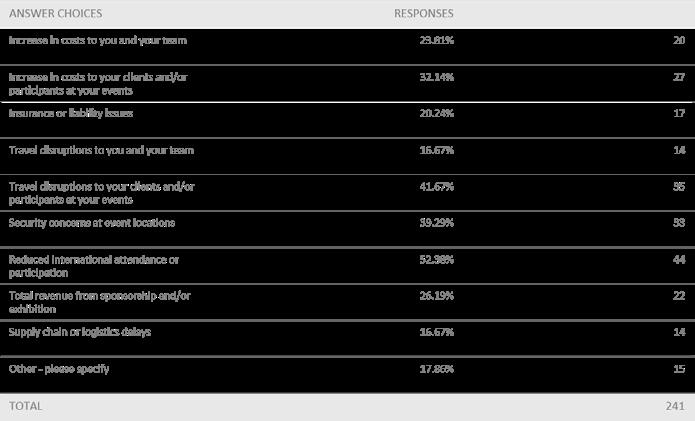This screenshot has height=421, width=695.
Task: Select 'Supply chain or logistics delays' row
Action: pyautogui.click(x=348, y=338)
